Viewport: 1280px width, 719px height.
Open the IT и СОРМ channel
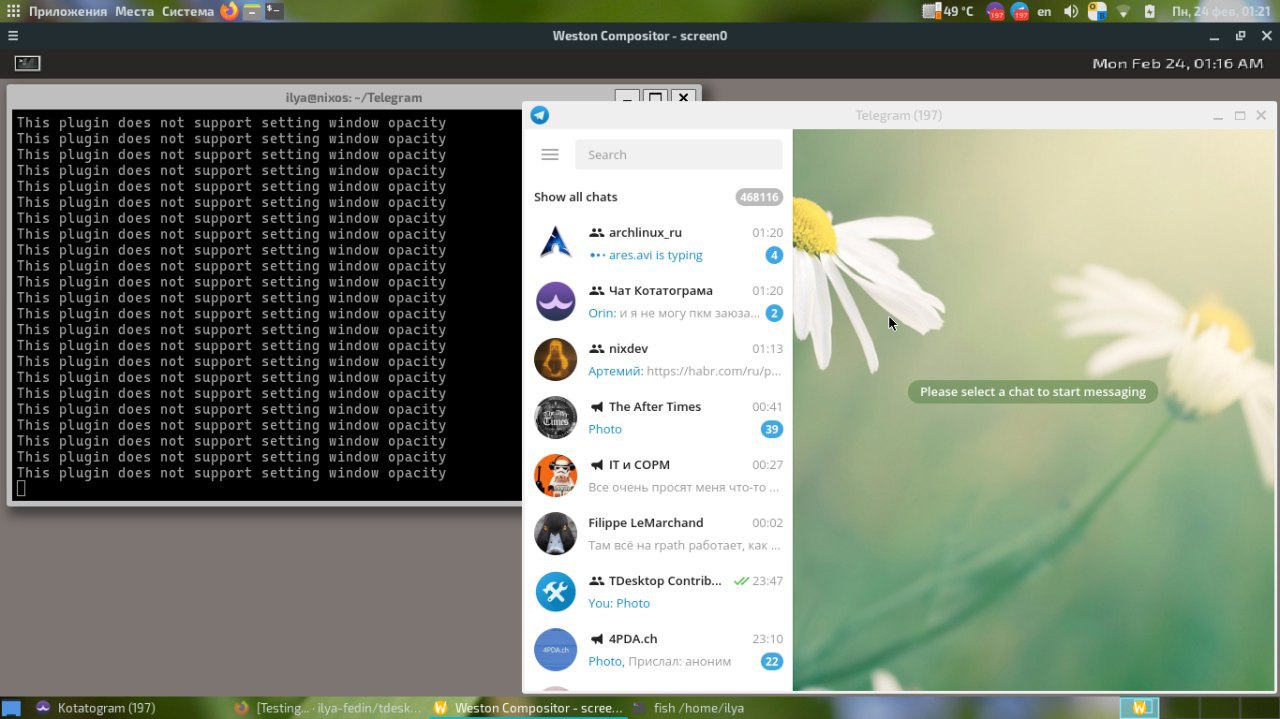(x=657, y=475)
